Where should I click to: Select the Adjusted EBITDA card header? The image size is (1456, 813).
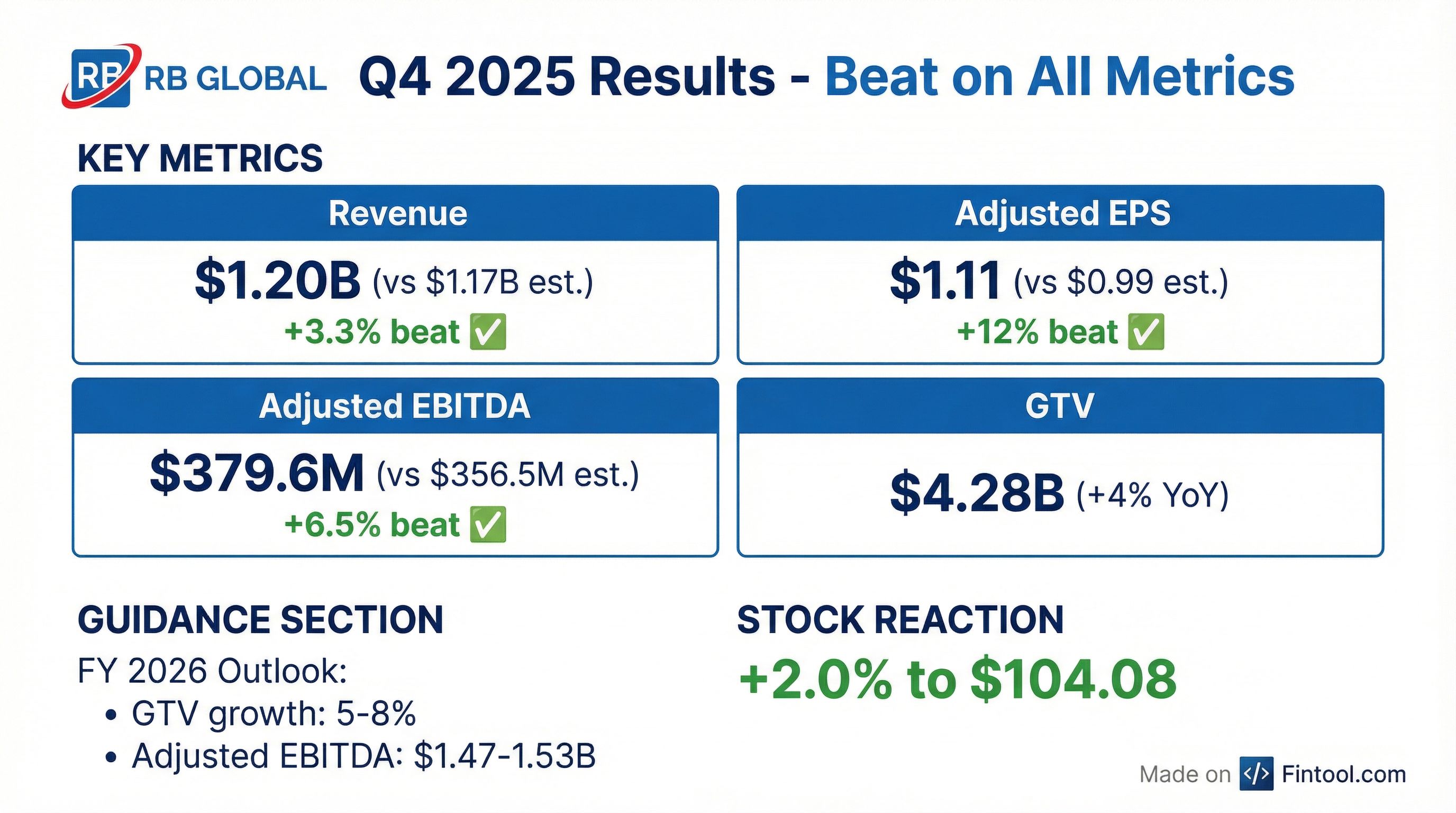[x=396, y=406]
